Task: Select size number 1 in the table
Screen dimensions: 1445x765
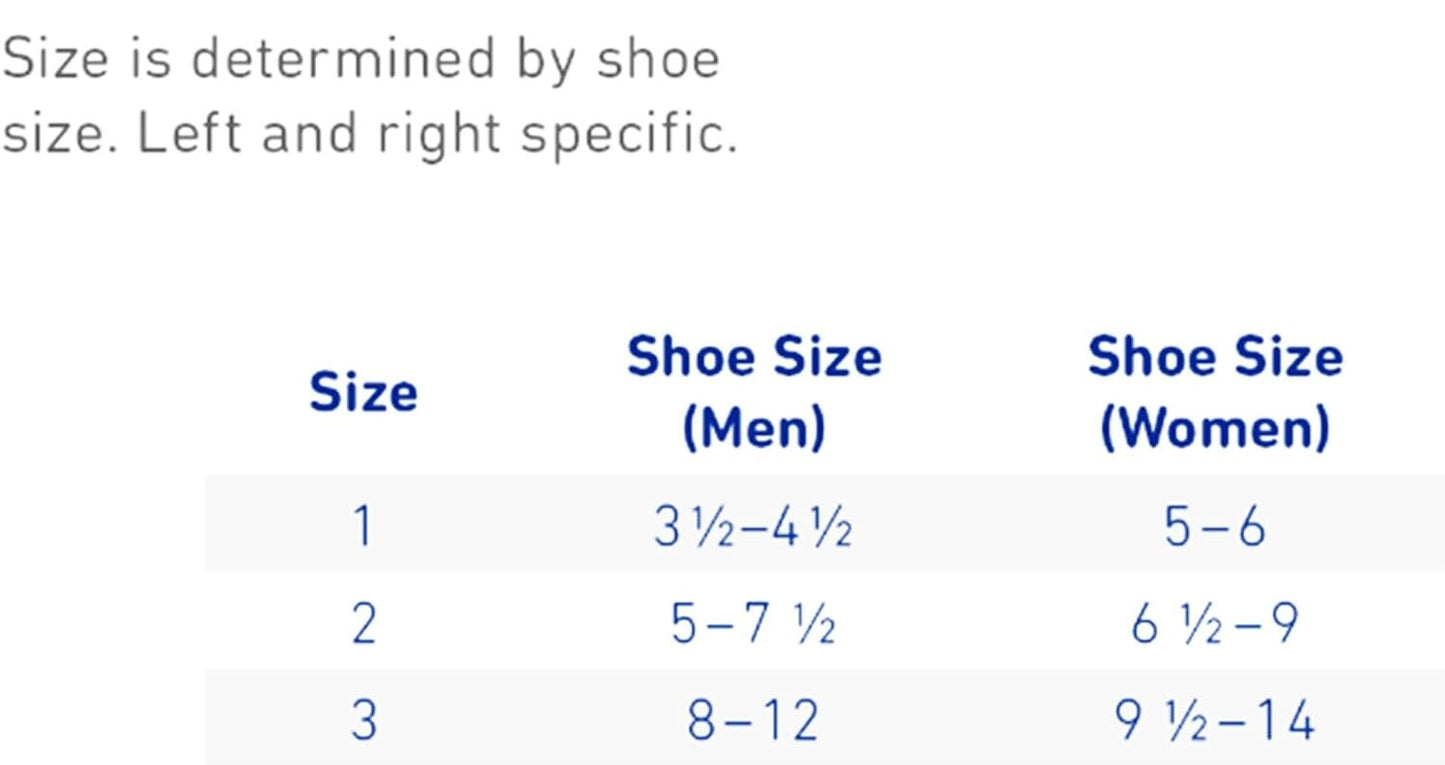Action: pos(363,527)
